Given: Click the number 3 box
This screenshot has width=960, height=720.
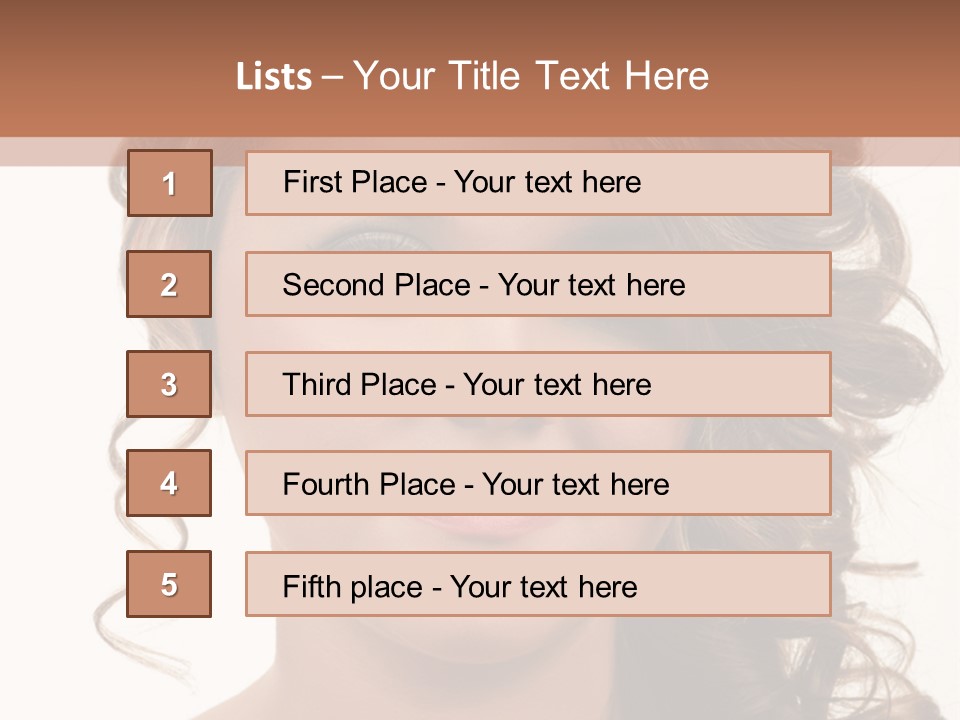Looking at the screenshot, I should [x=169, y=384].
